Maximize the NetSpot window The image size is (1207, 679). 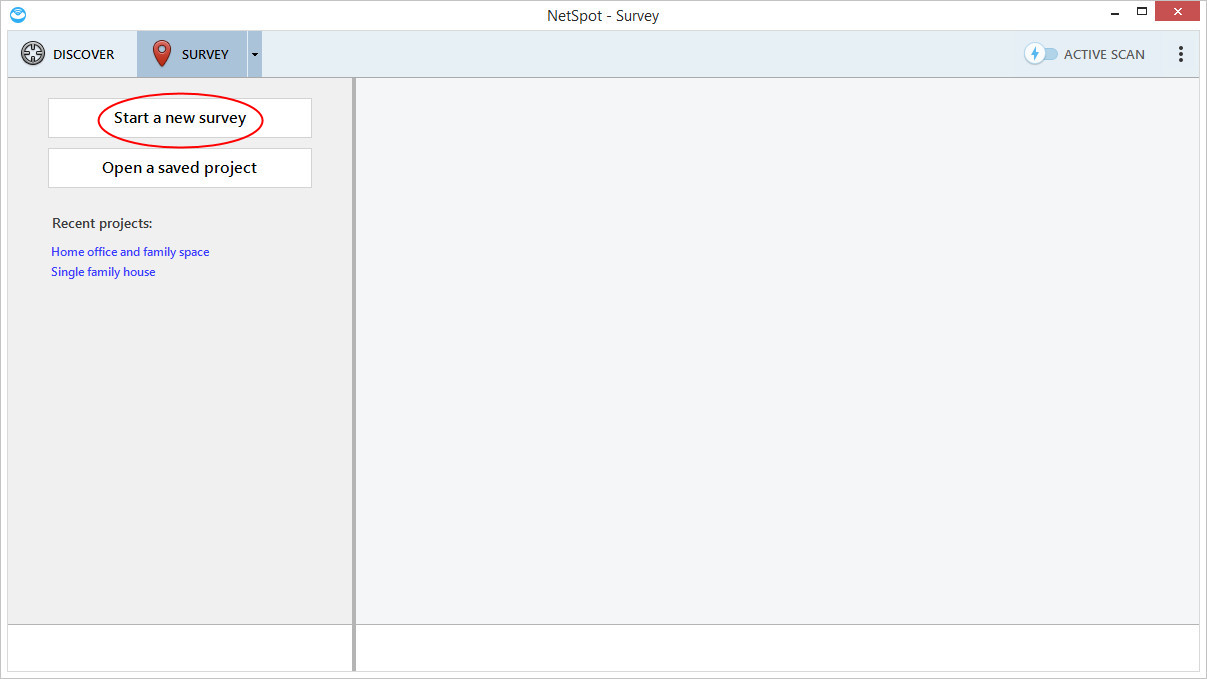point(1142,13)
